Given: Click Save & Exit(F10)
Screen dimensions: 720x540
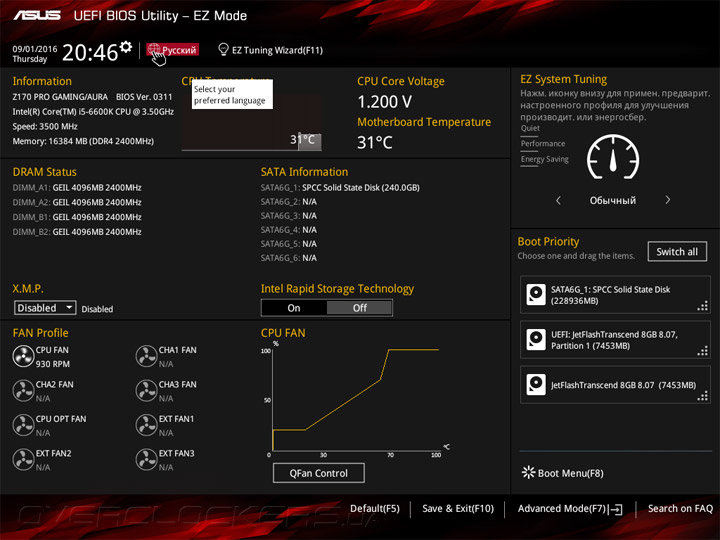Looking at the screenshot, I should coord(458,509).
